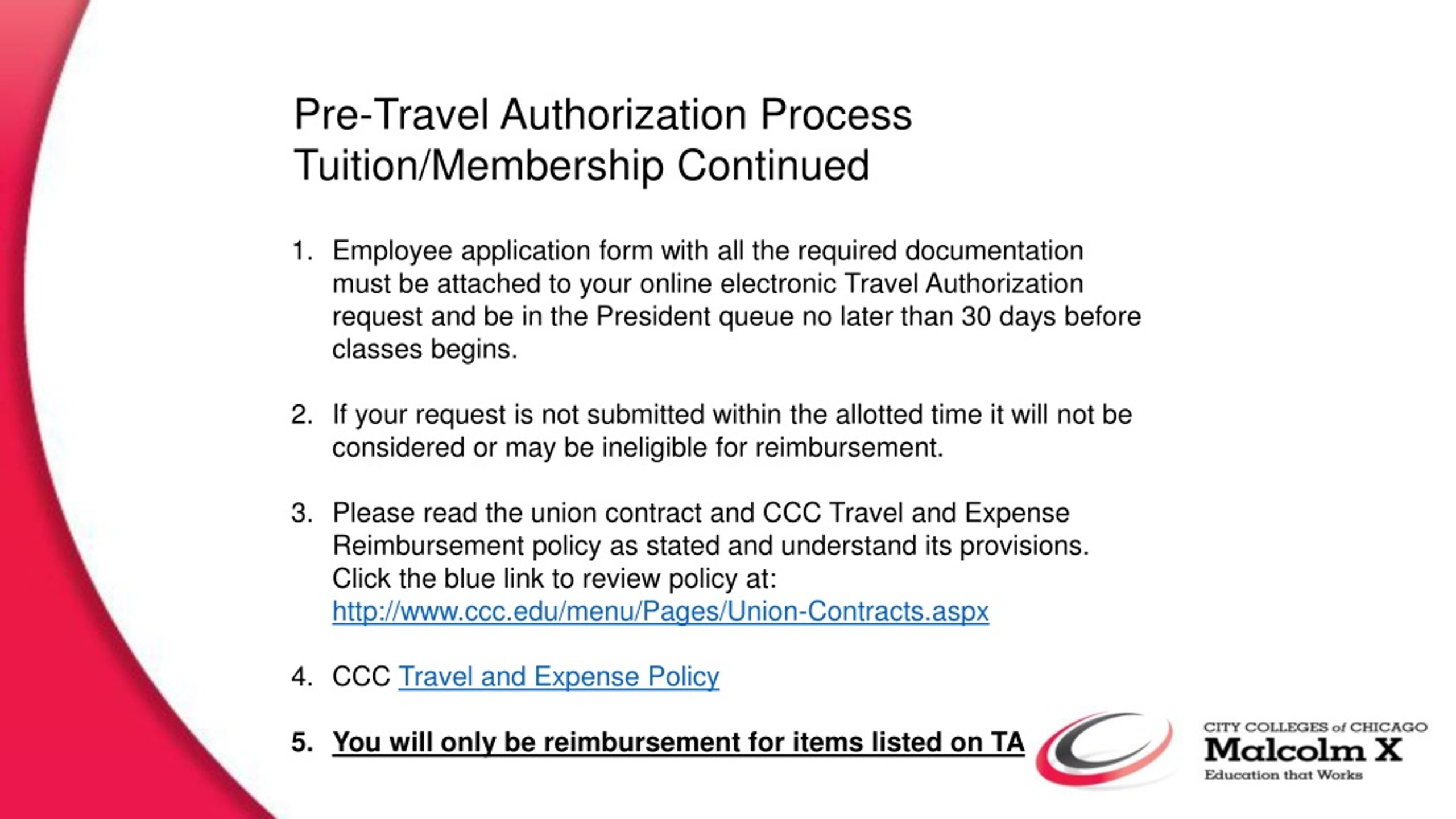1456x819 pixels.
Task: Click list number 2 marker
Action: 302,415
